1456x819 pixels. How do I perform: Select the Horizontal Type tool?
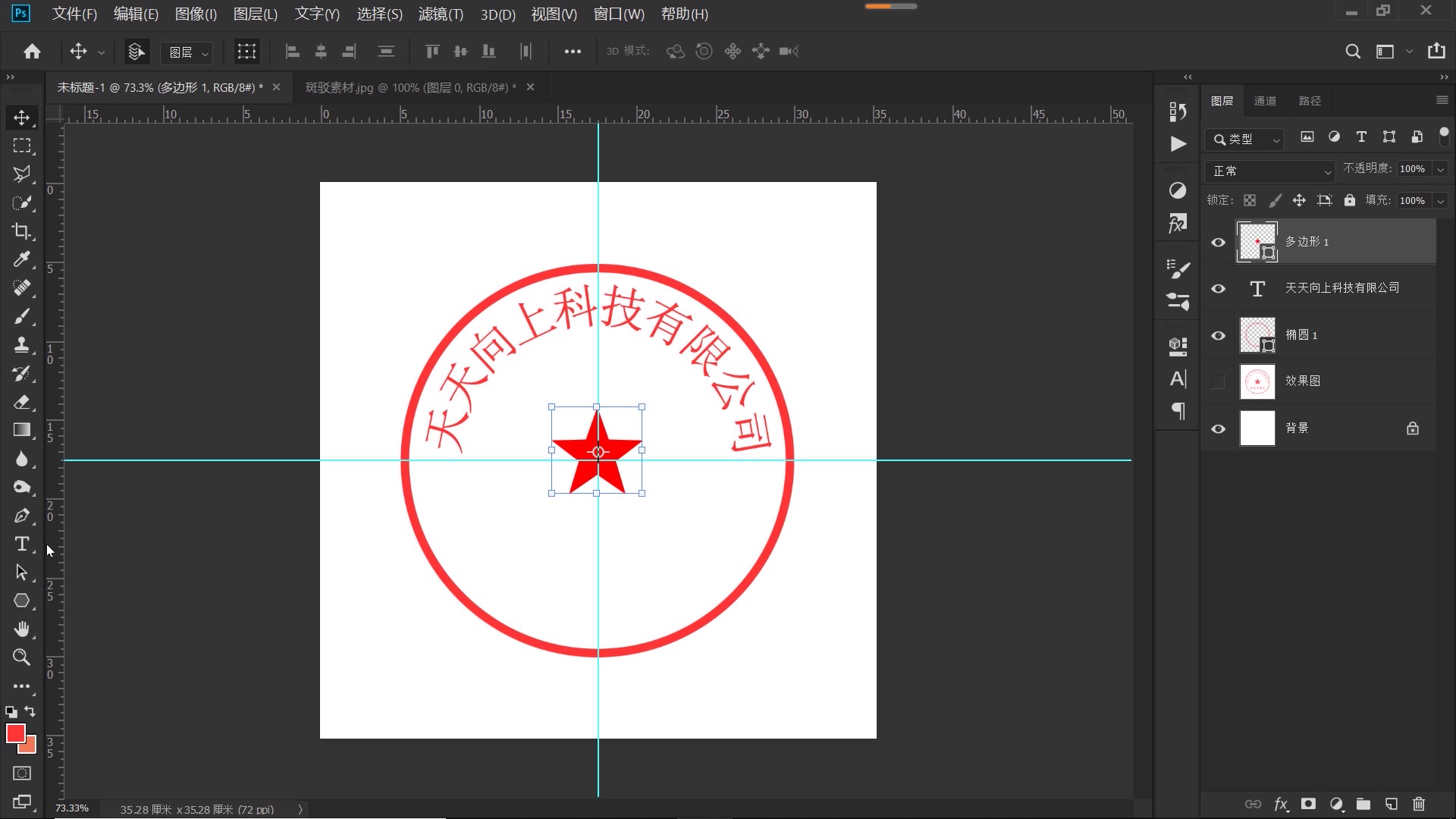(x=22, y=544)
